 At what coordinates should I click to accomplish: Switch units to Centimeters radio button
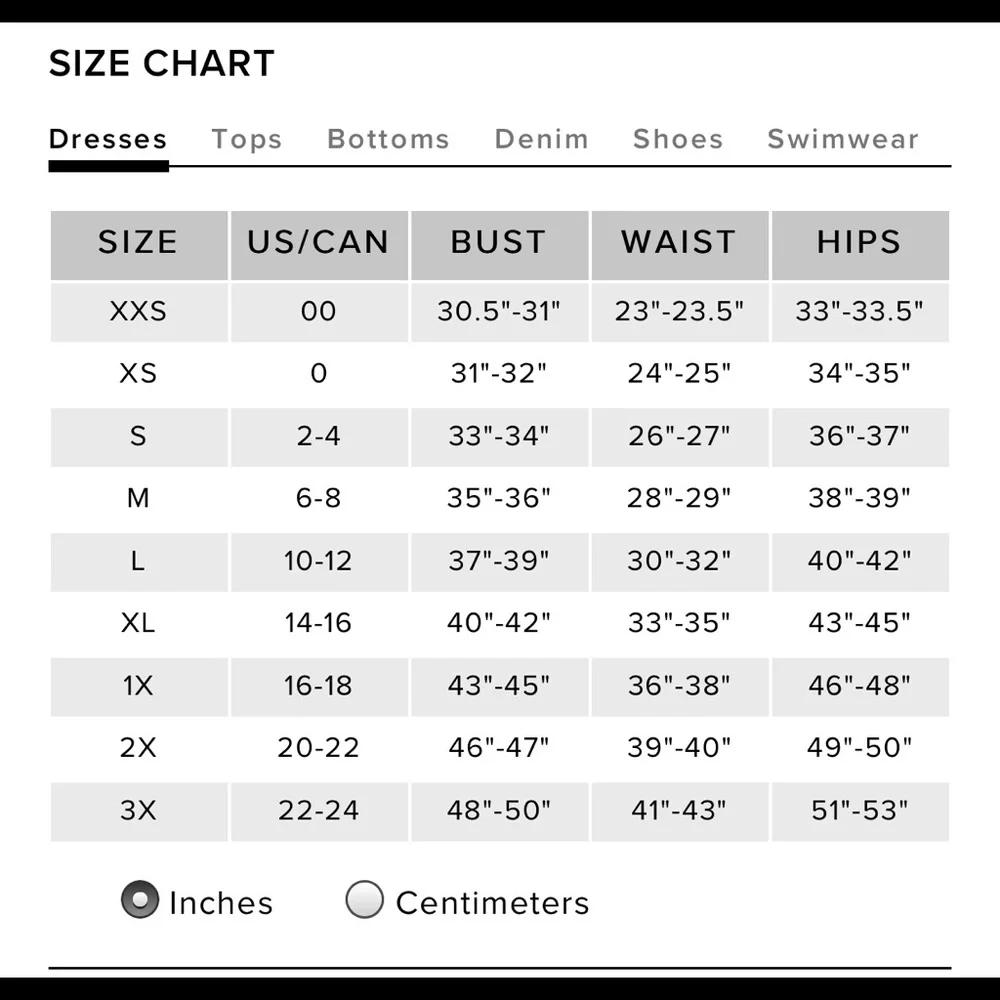[x=364, y=900]
